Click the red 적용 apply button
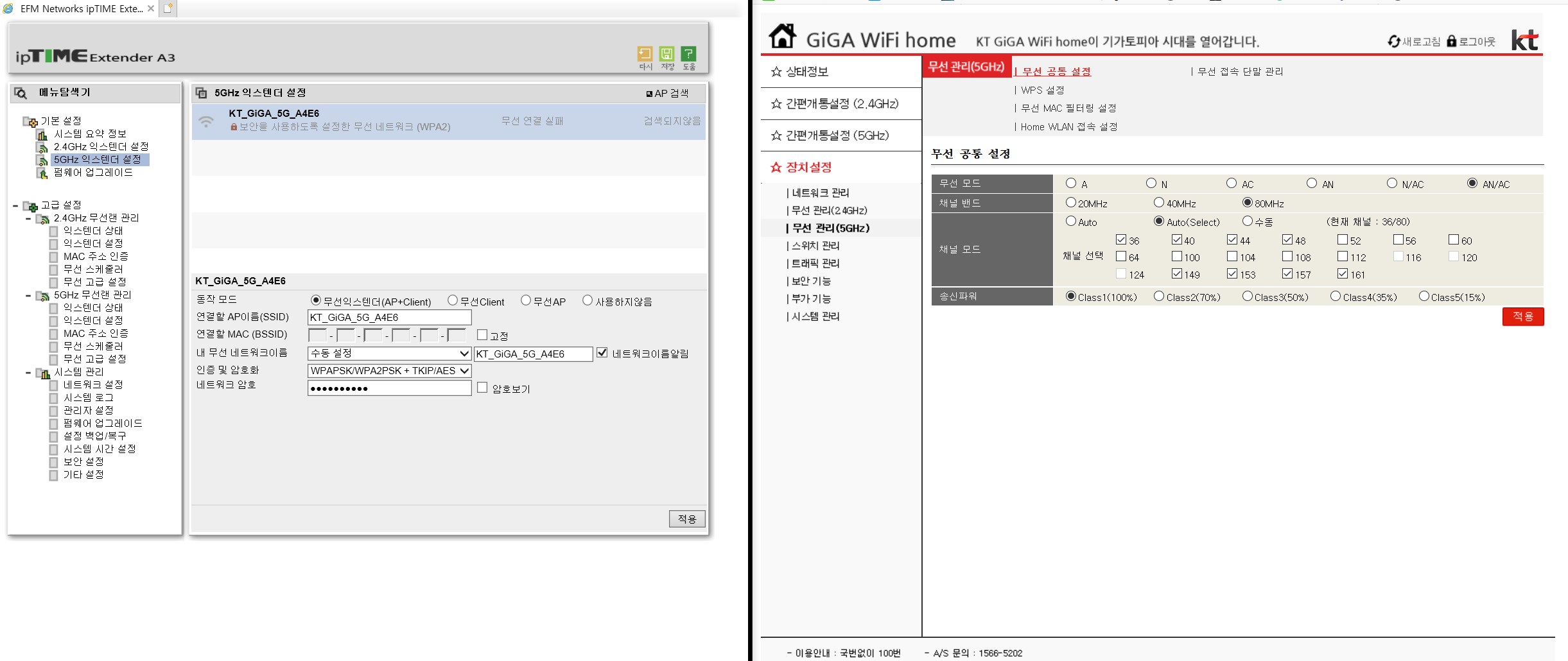Screen dimensions: 1568x661 click(1522, 316)
